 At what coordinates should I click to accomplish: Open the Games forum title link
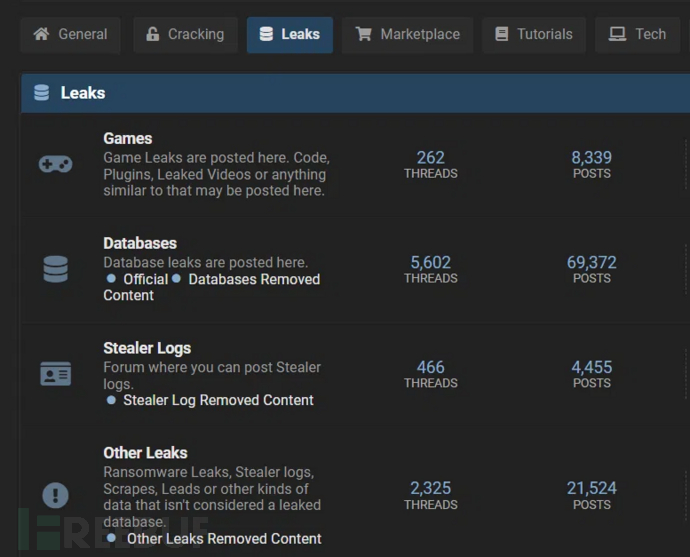tap(128, 138)
